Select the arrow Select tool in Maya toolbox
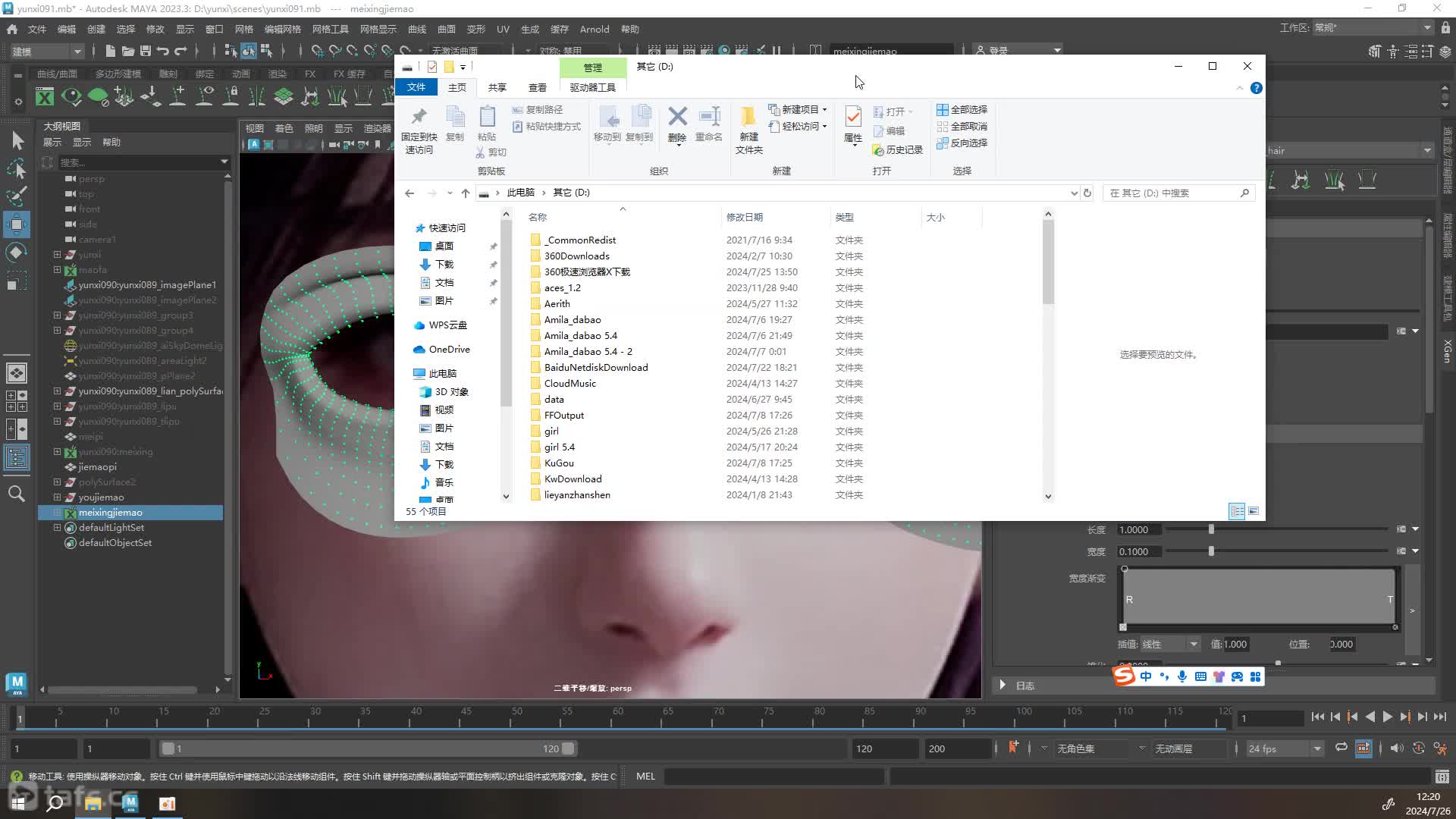This screenshot has width=1456, height=819. (x=17, y=140)
